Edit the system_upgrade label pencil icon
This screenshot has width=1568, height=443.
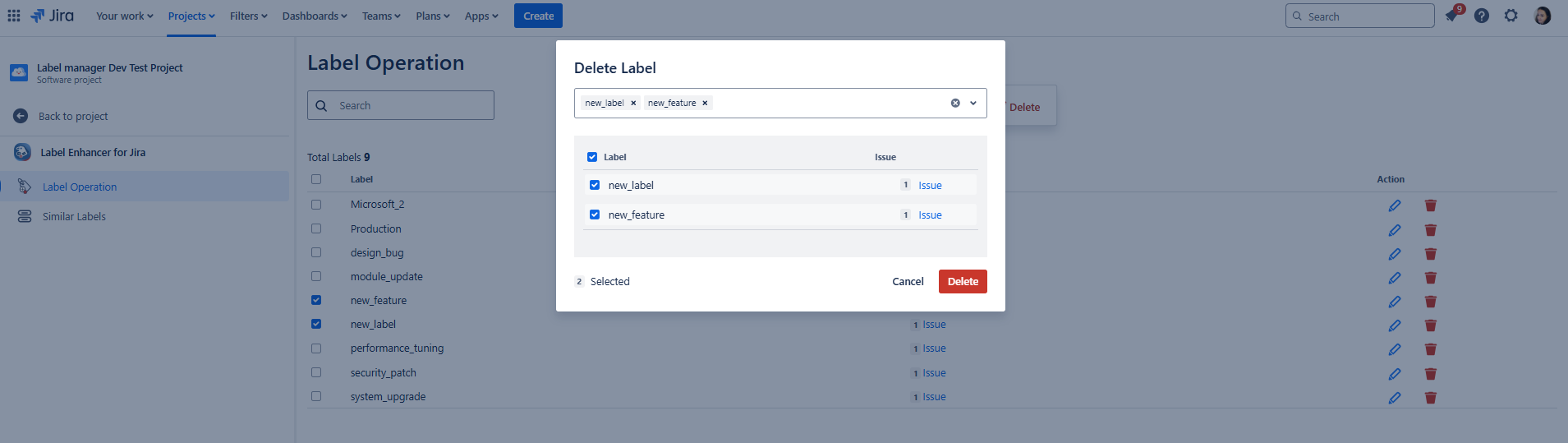click(x=1395, y=398)
